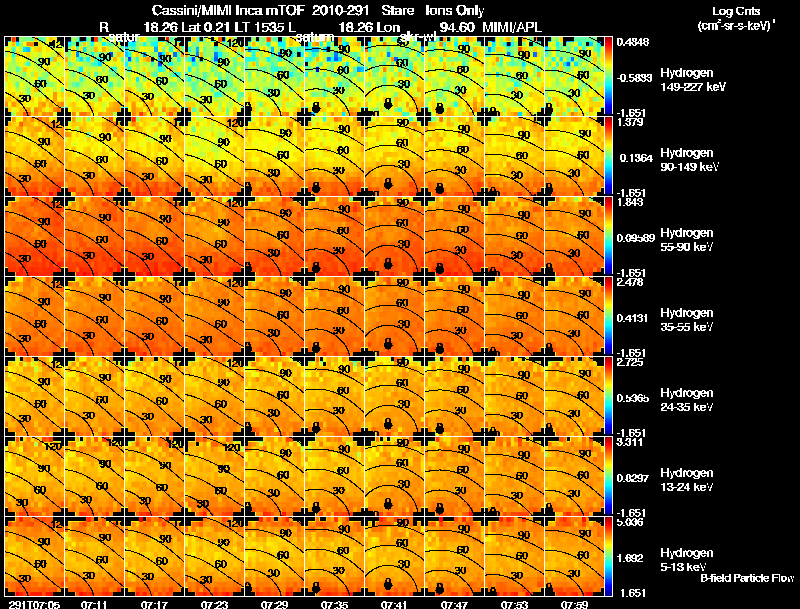Viewport: 800px width, 609px height.
Task: Click the color bar for Hydrogen 90-149 keV
Action: (608, 156)
